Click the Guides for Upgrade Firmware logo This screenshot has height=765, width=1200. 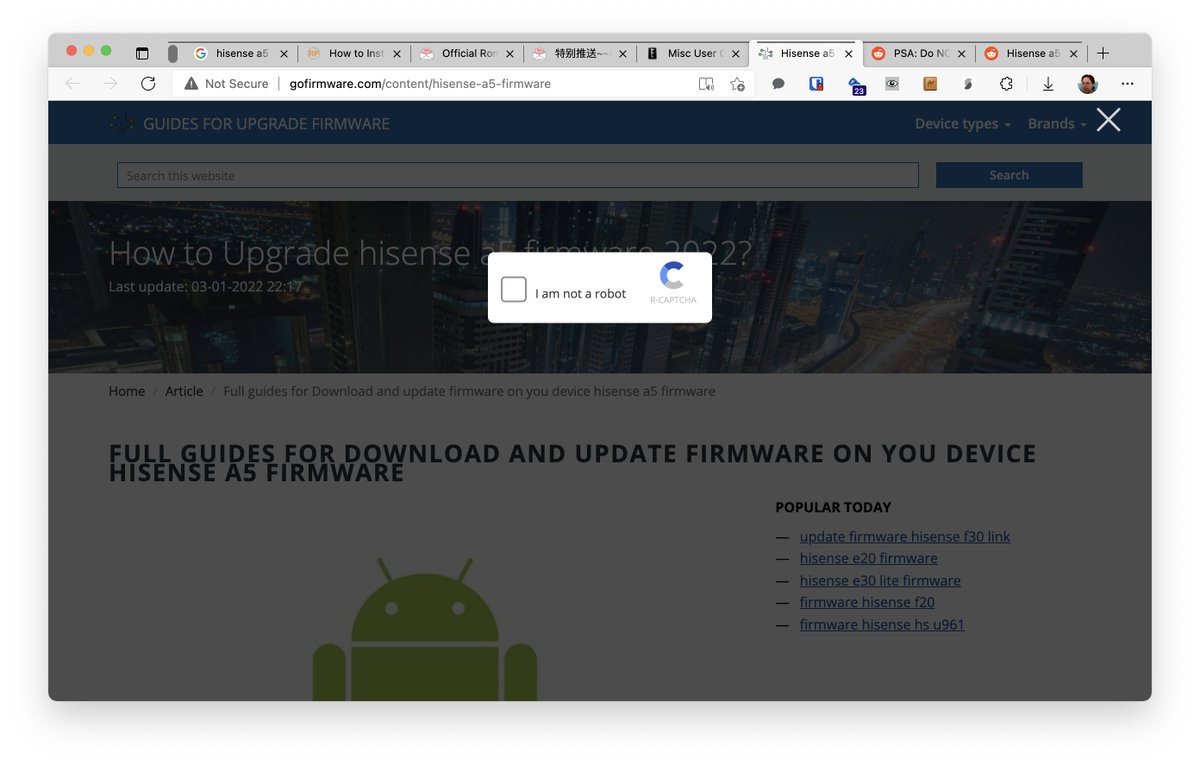pyautogui.click(x=250, y=124)
